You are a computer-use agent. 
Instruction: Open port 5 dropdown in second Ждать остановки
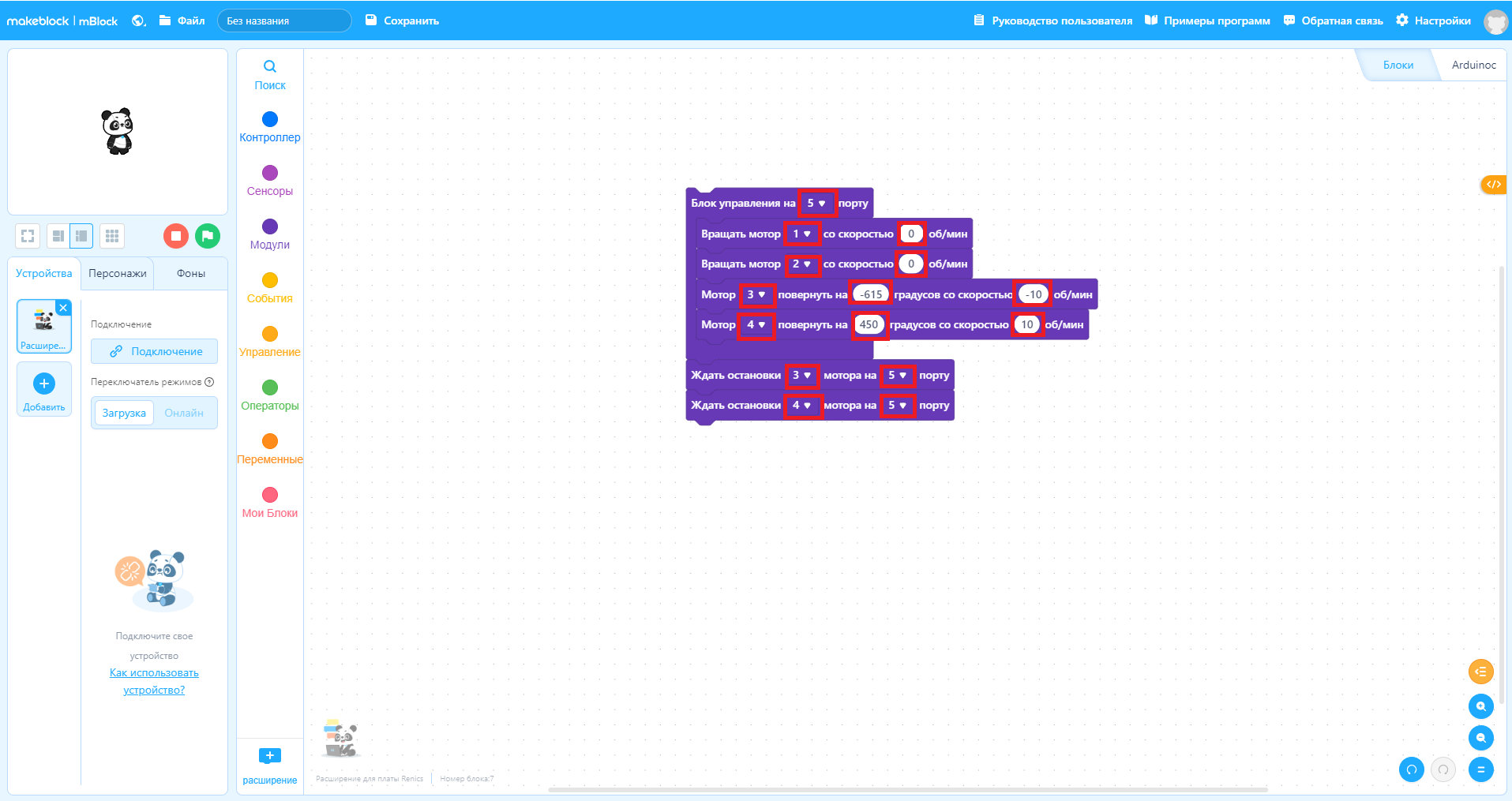click(898, 405)
